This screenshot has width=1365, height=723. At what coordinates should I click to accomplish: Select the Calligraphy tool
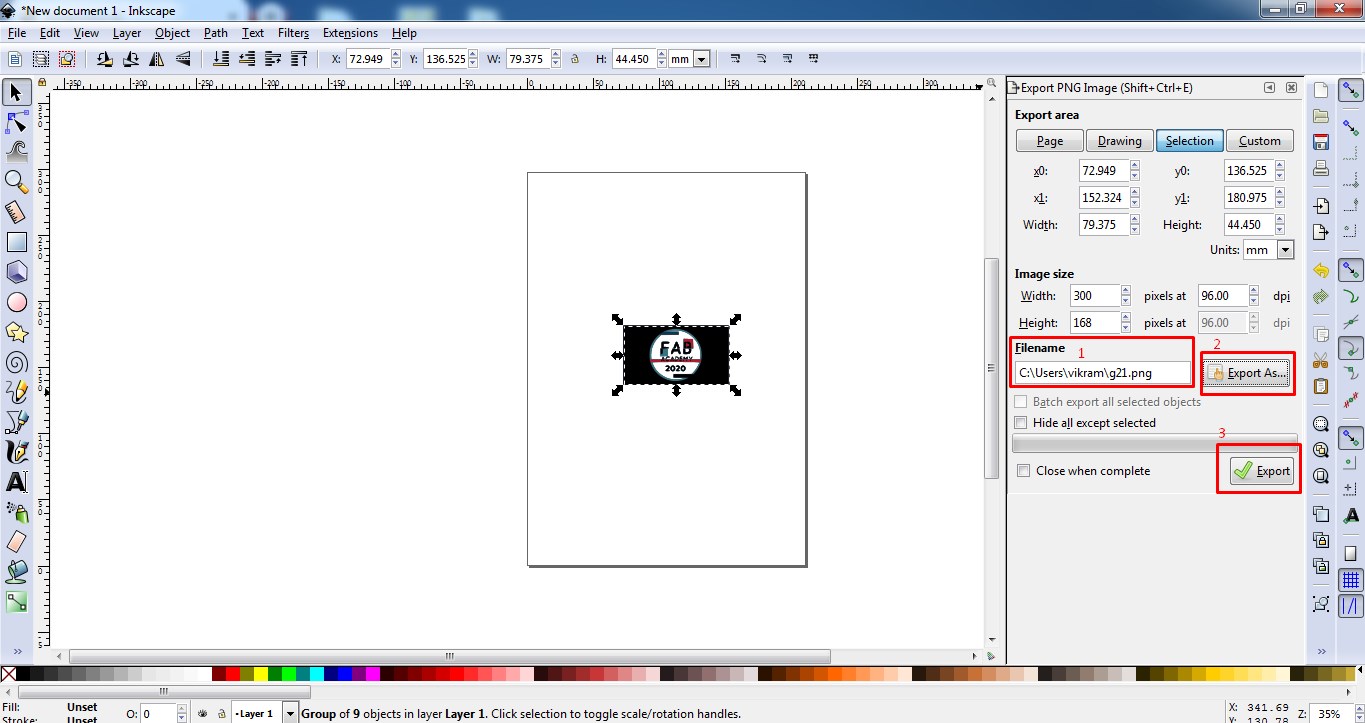point(16,452)
